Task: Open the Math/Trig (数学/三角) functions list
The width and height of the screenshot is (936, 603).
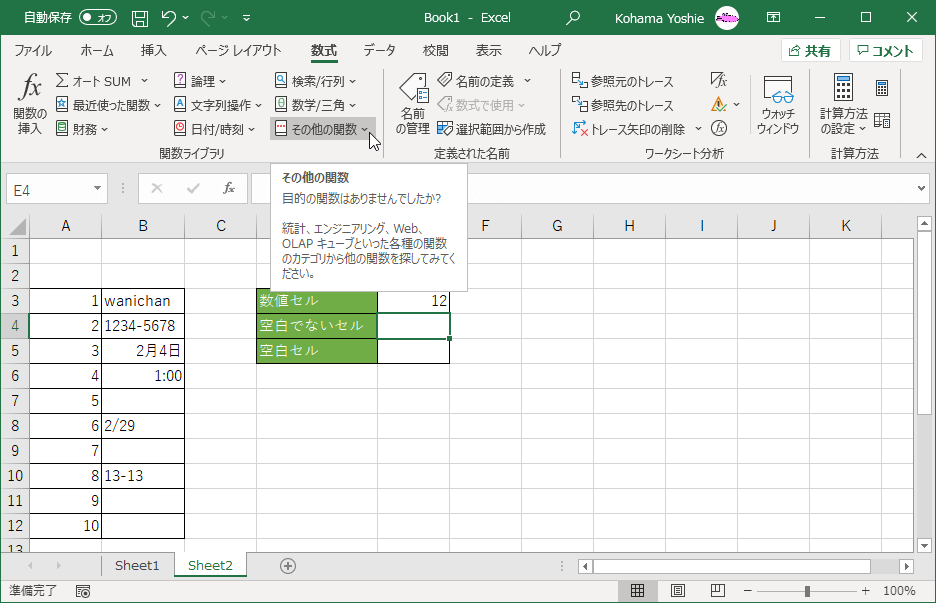Action: pos(316,105)
